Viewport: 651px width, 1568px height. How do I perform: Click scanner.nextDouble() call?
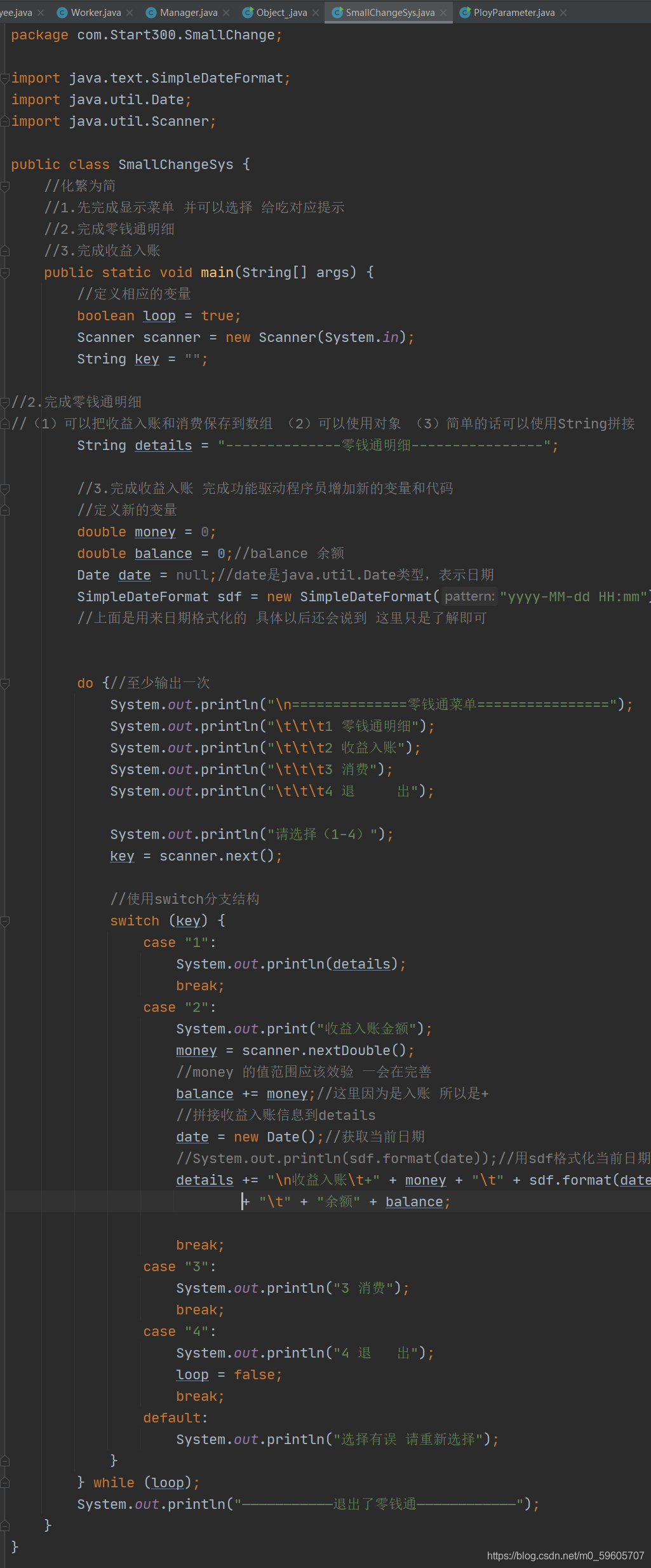click(x=324, y=1051)
